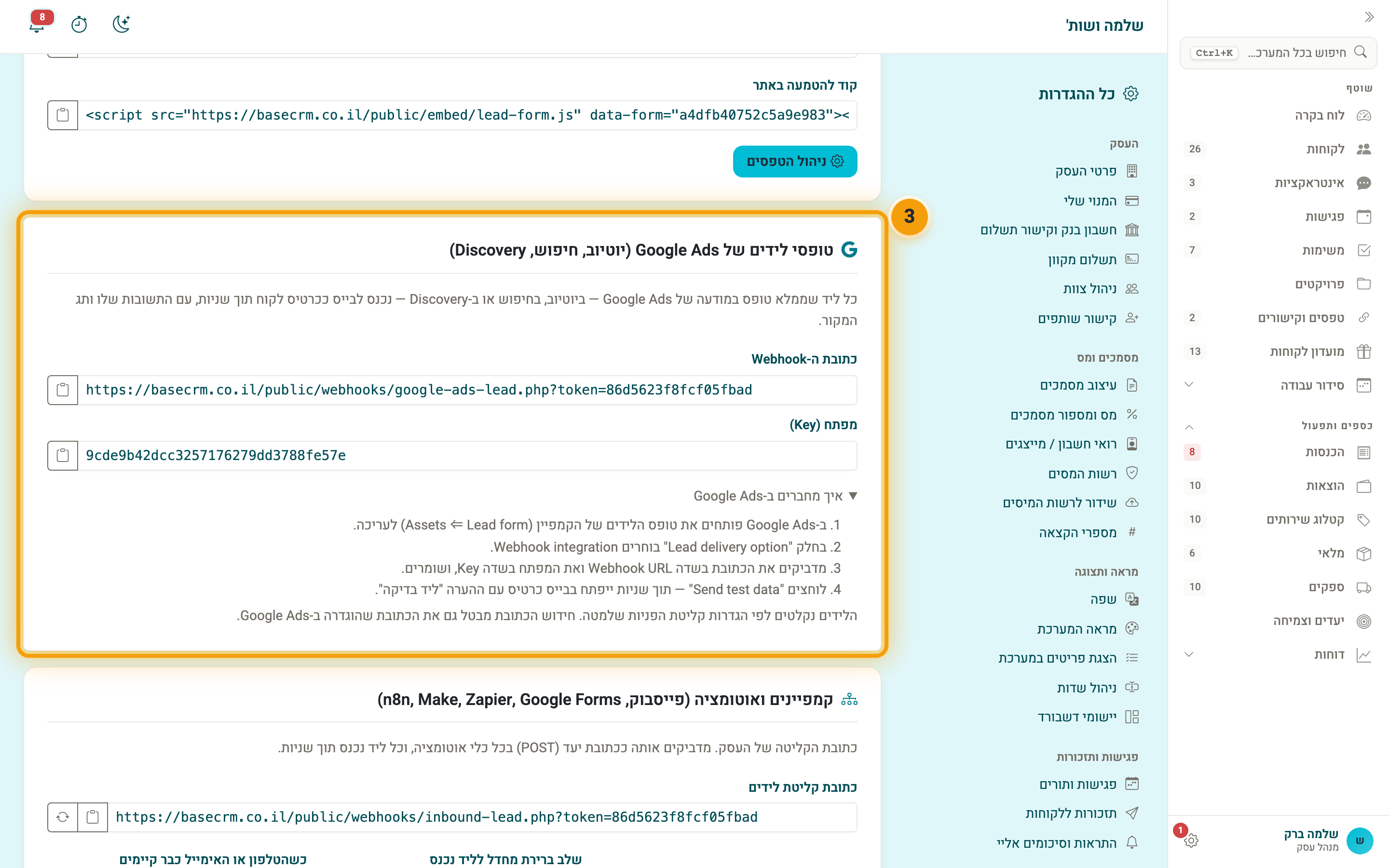Click the global search field חיפוש בכל המערכת
The height and width of the screenshot is (868, 1389).
click(1278, 53)
